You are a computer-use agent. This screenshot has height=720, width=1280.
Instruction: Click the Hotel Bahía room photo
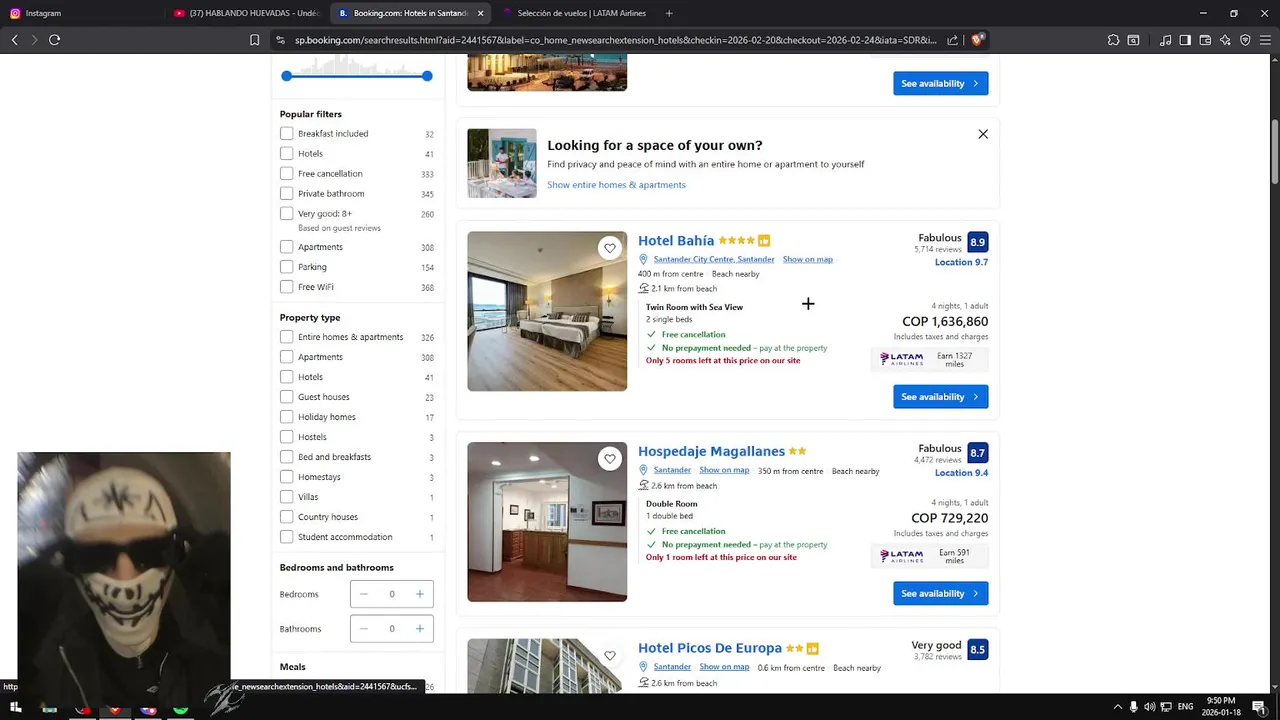coord(547,311)
